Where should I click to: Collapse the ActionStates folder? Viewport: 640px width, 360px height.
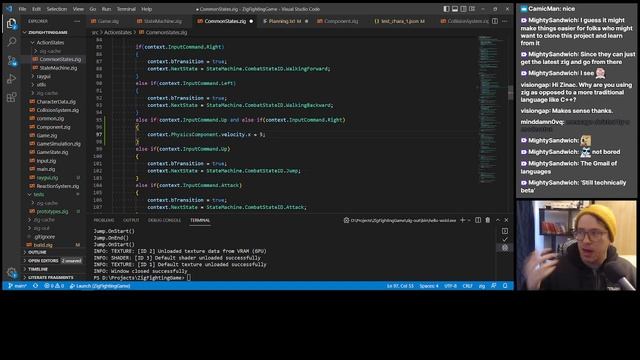(x=50, y=42)
